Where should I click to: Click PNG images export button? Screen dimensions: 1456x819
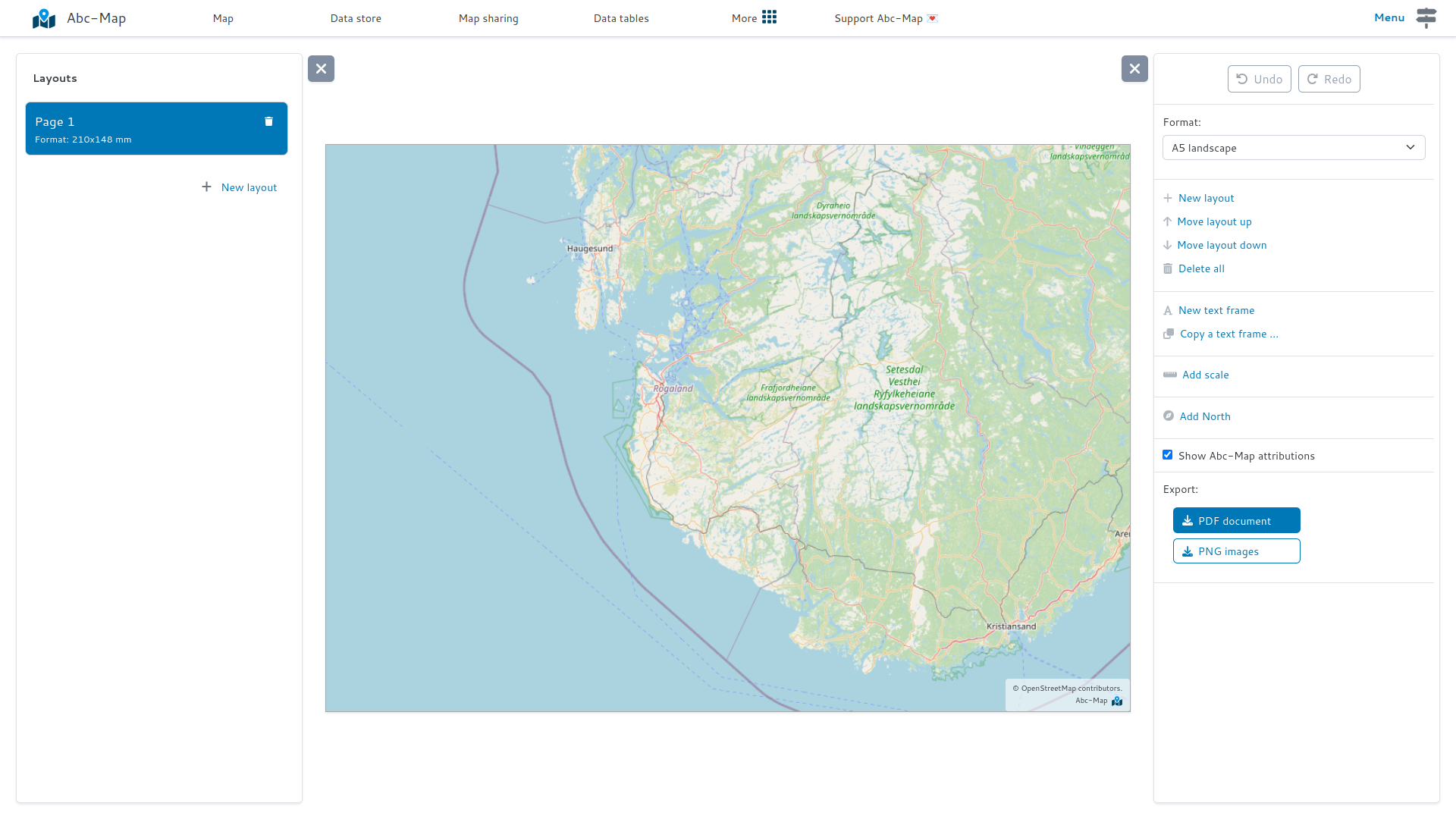(x=1237, y=550)
